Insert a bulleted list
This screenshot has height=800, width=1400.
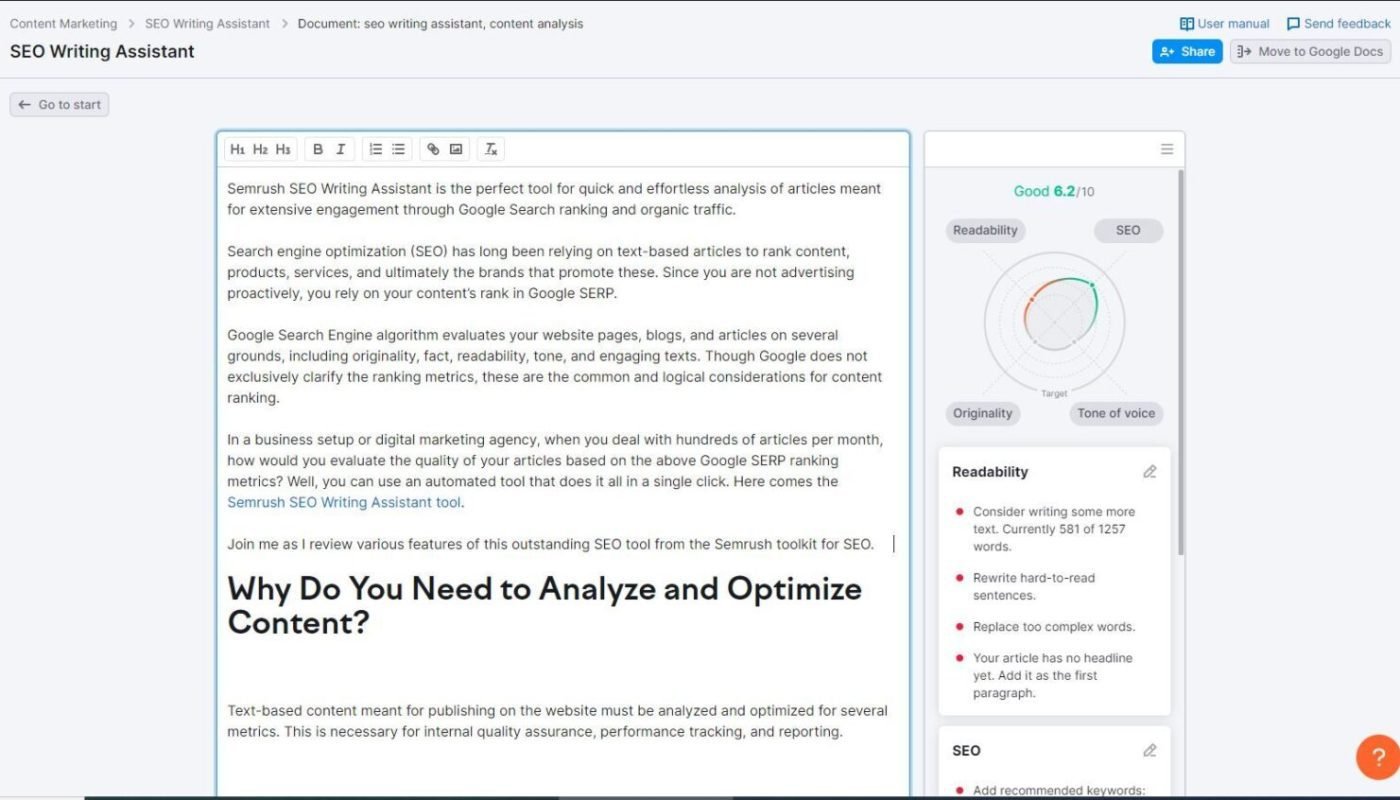pos(398,149)
